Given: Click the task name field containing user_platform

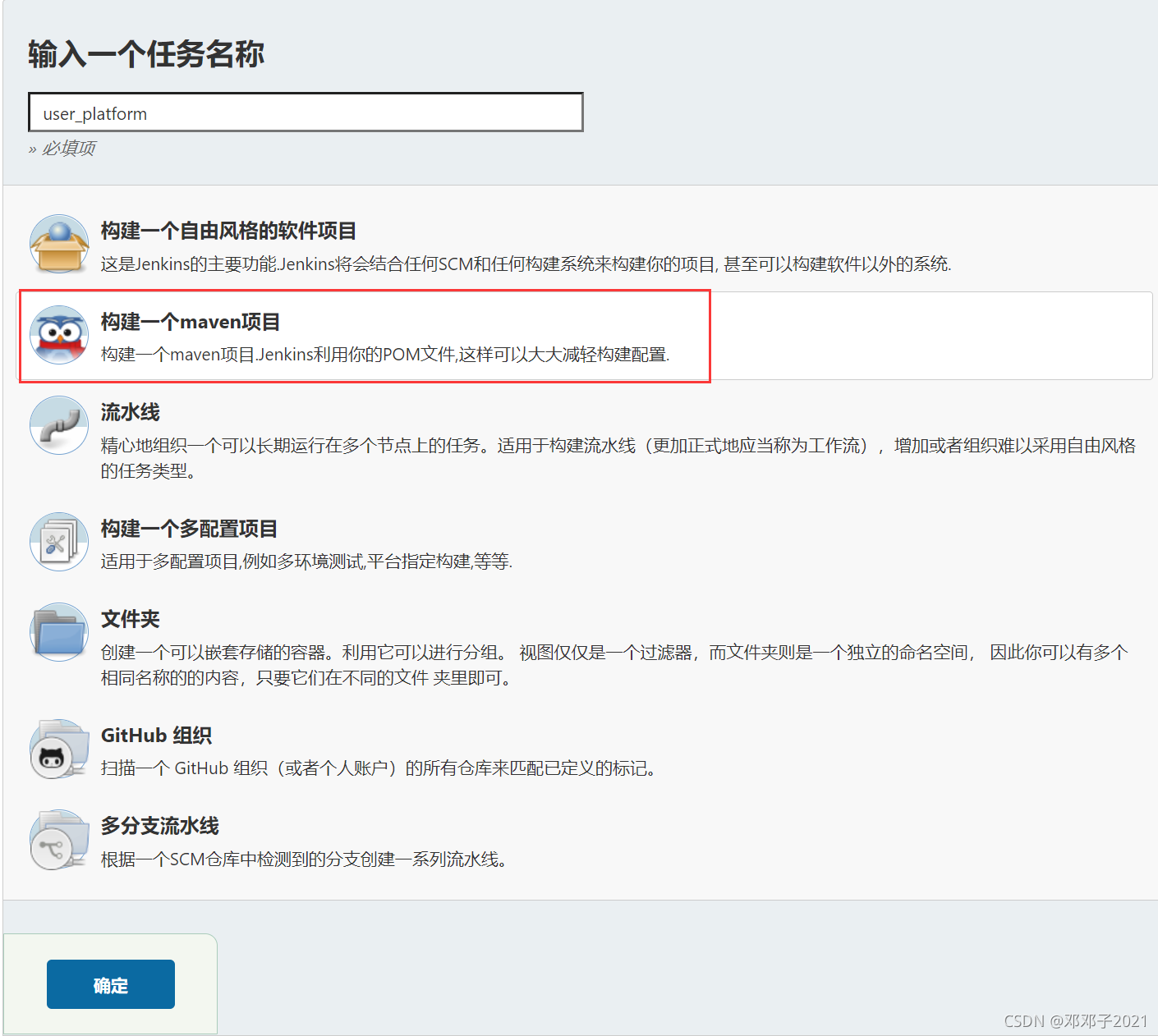Looking at the screenshot, I should [x=306, y=112].
